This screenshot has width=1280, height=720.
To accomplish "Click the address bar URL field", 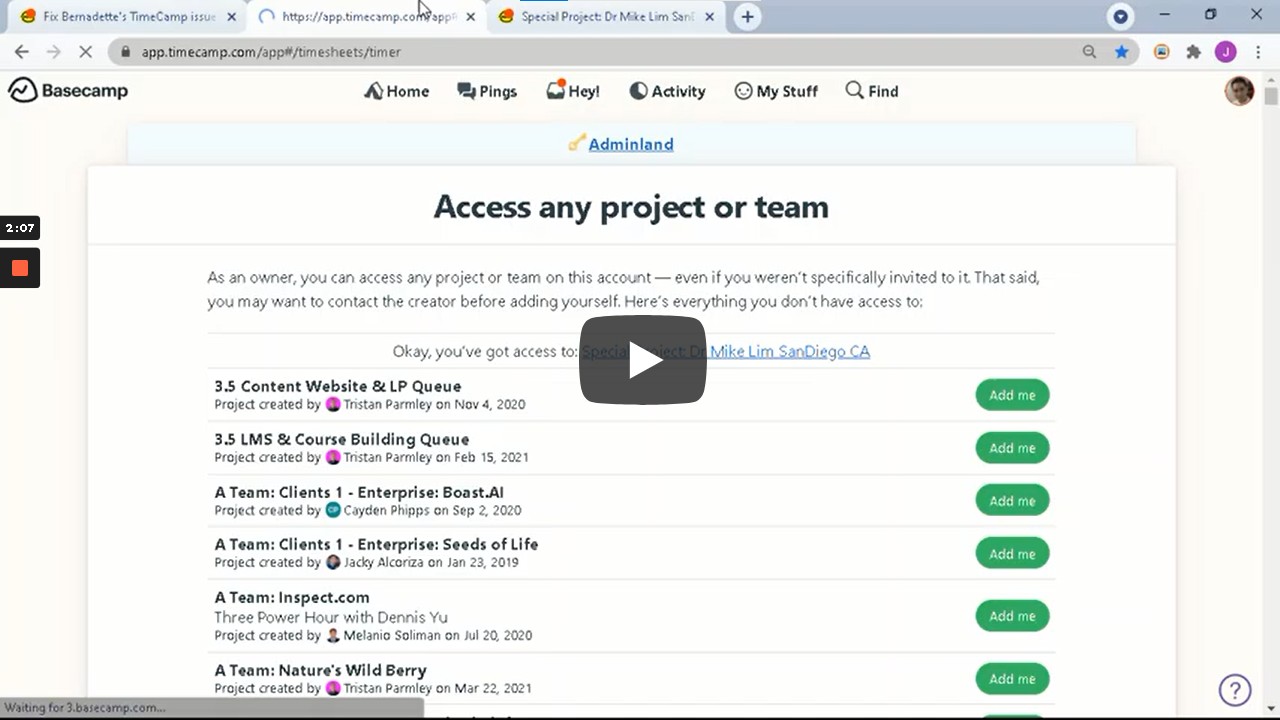I will click(x=600, y=52).
